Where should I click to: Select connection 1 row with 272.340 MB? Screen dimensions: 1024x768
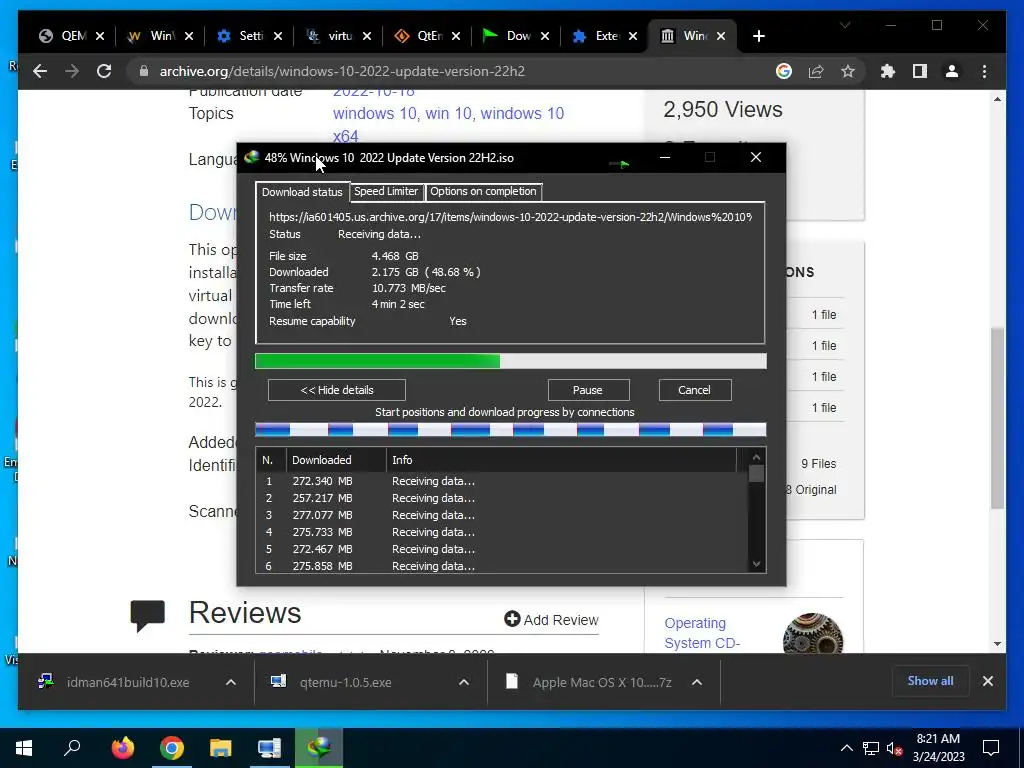click(x=502, y=481)
